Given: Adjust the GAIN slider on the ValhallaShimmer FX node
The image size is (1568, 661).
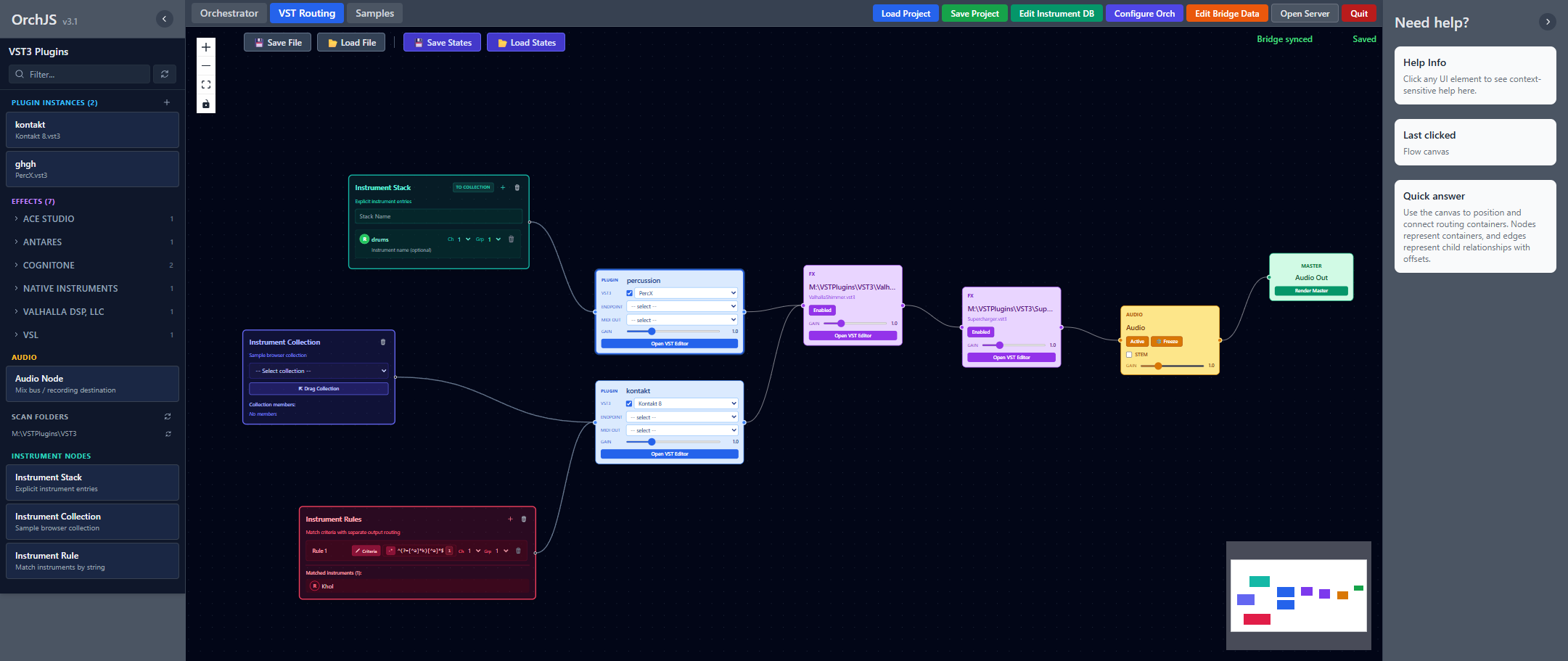Looking at the screenshot, I should click(x=855, y=323).
